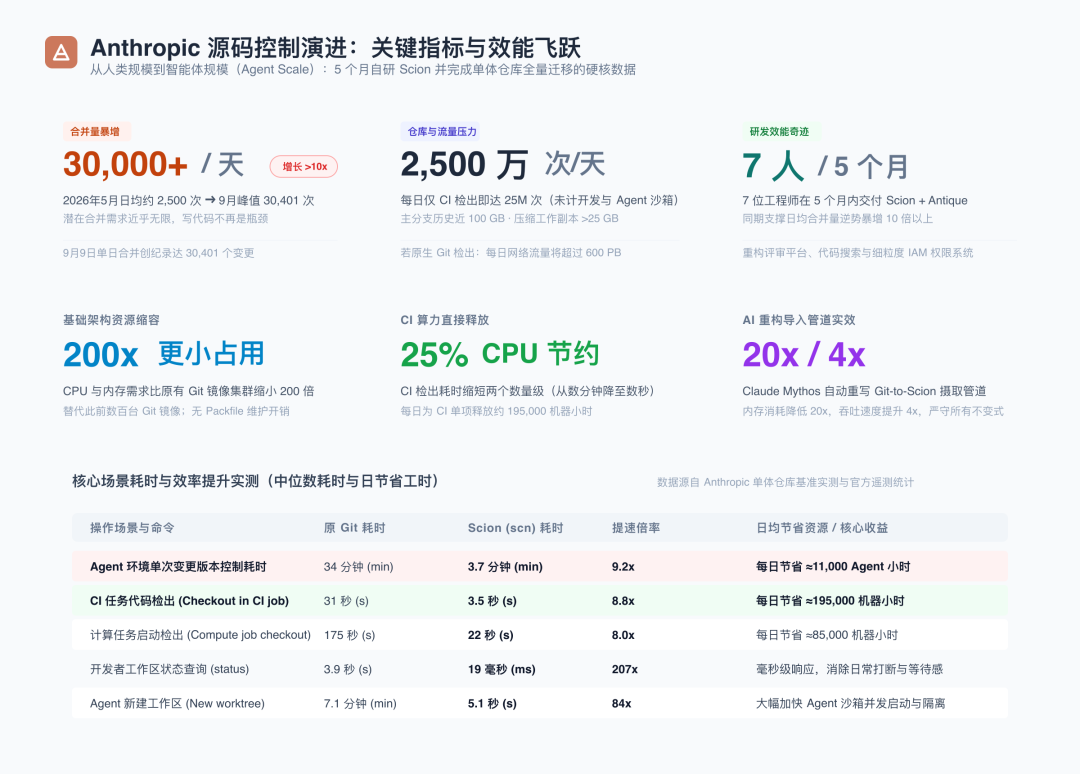Click '每日为 CI 单项释放约 195,000' note
1080x774 pixels.
496,411
